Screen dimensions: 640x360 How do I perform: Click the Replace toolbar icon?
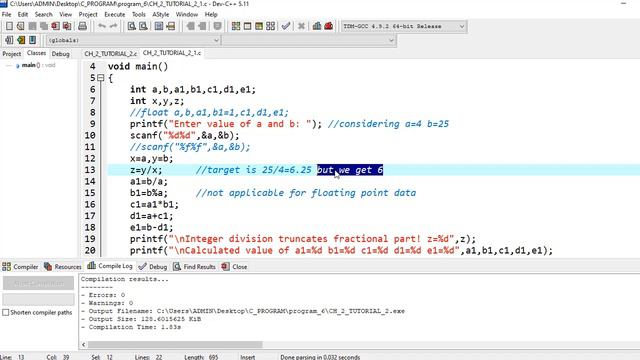pos(143,27)
